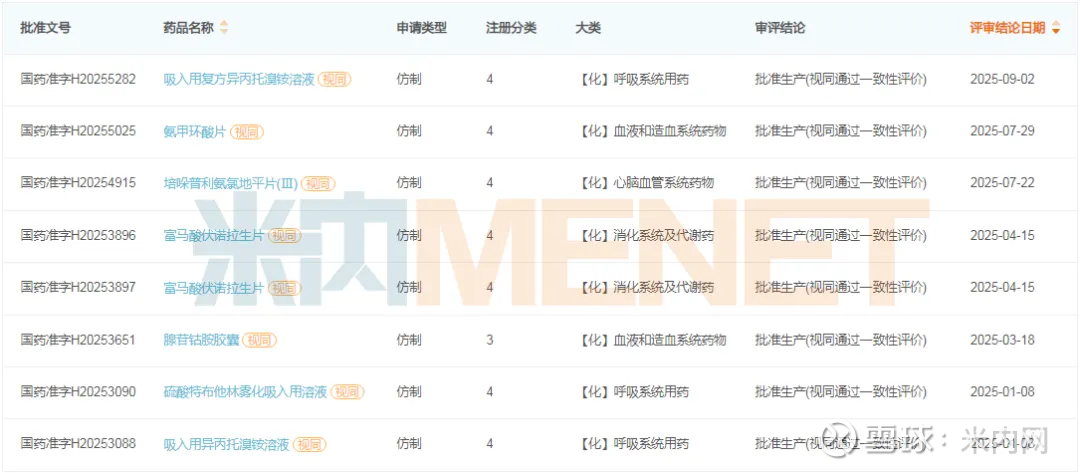
Task: Open 富马酸伏诺拉生片 link in row H20253897
Action: (x=214, y=288)
